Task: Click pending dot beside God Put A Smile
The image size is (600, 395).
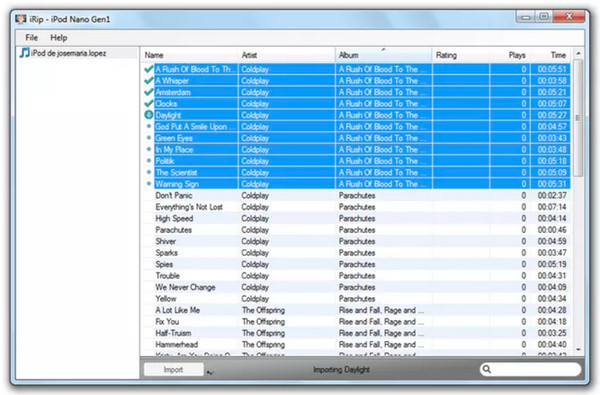Action: (x=149, y=126)
